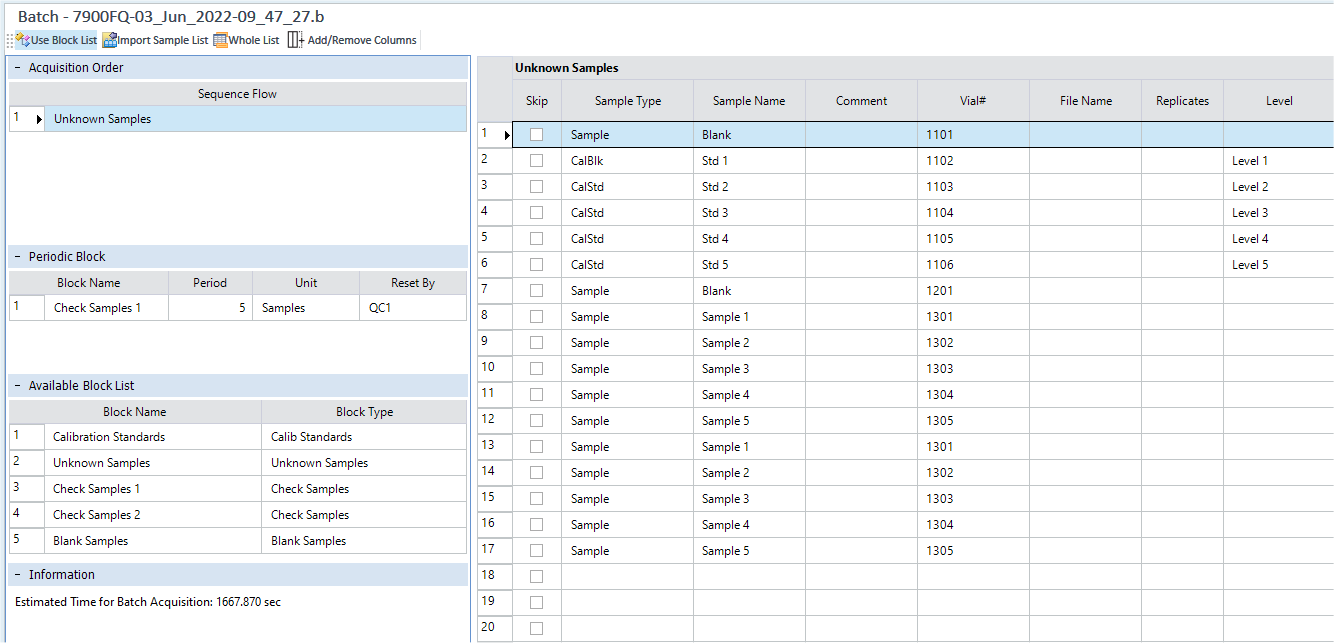Click the Calib Standards block type cell
This screenshot has height=643, width=1334.
point(364,437)
